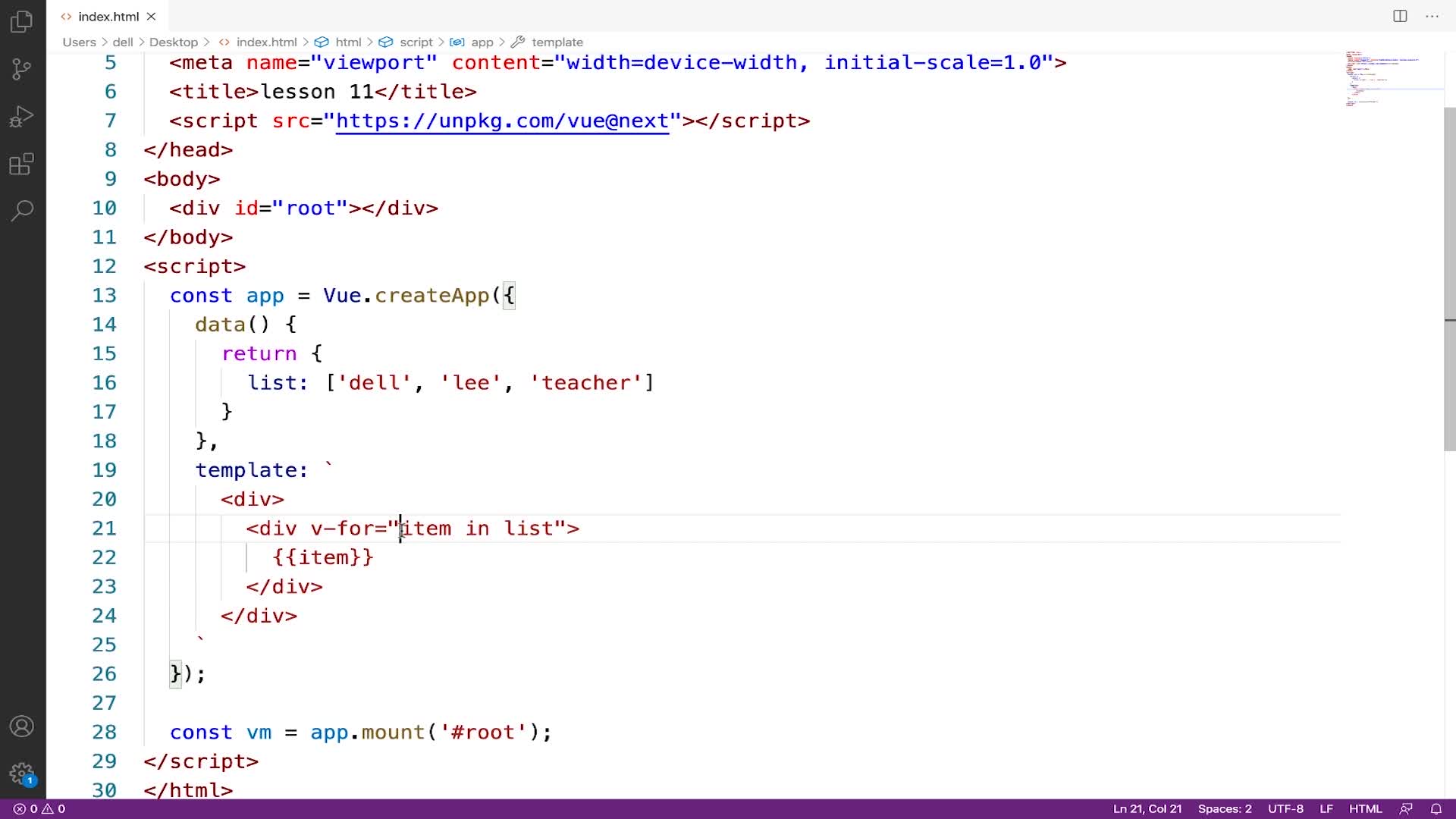Click the Desktop breadcrumb segment
Image resolution: width=1456 pixels, height=819 pixels.
tap(173, 42)
